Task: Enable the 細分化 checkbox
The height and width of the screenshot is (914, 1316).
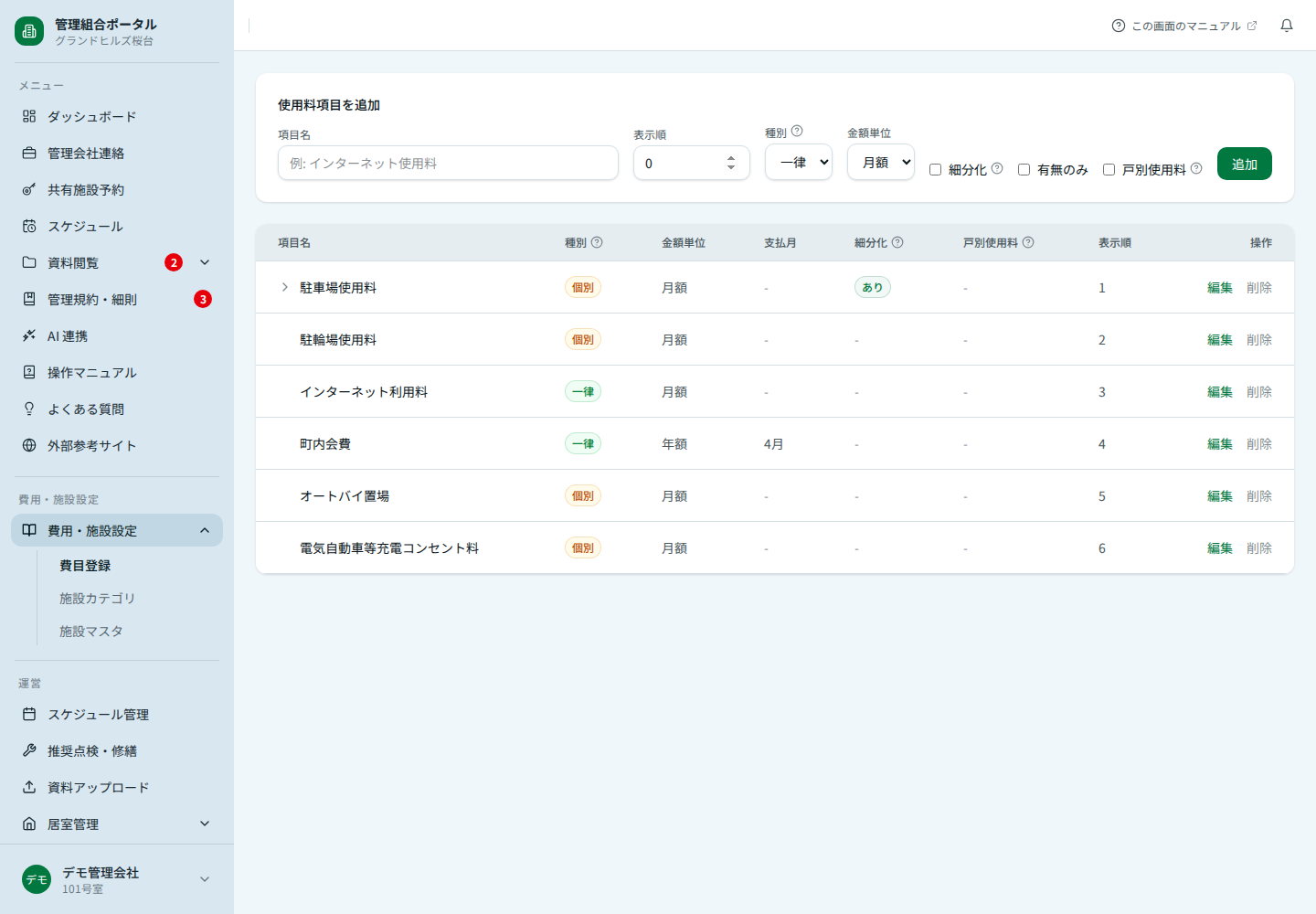Action: [935, 169]
